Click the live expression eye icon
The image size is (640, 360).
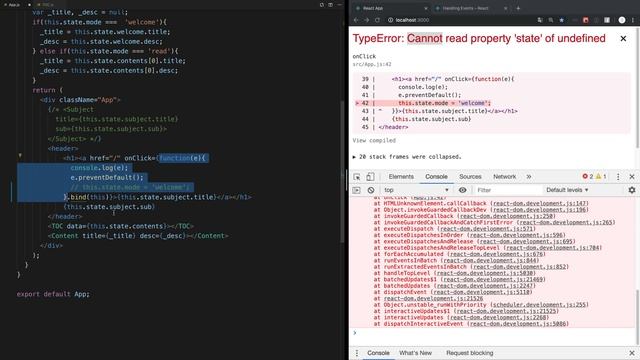pyautogui.click(x=462, y=190)
